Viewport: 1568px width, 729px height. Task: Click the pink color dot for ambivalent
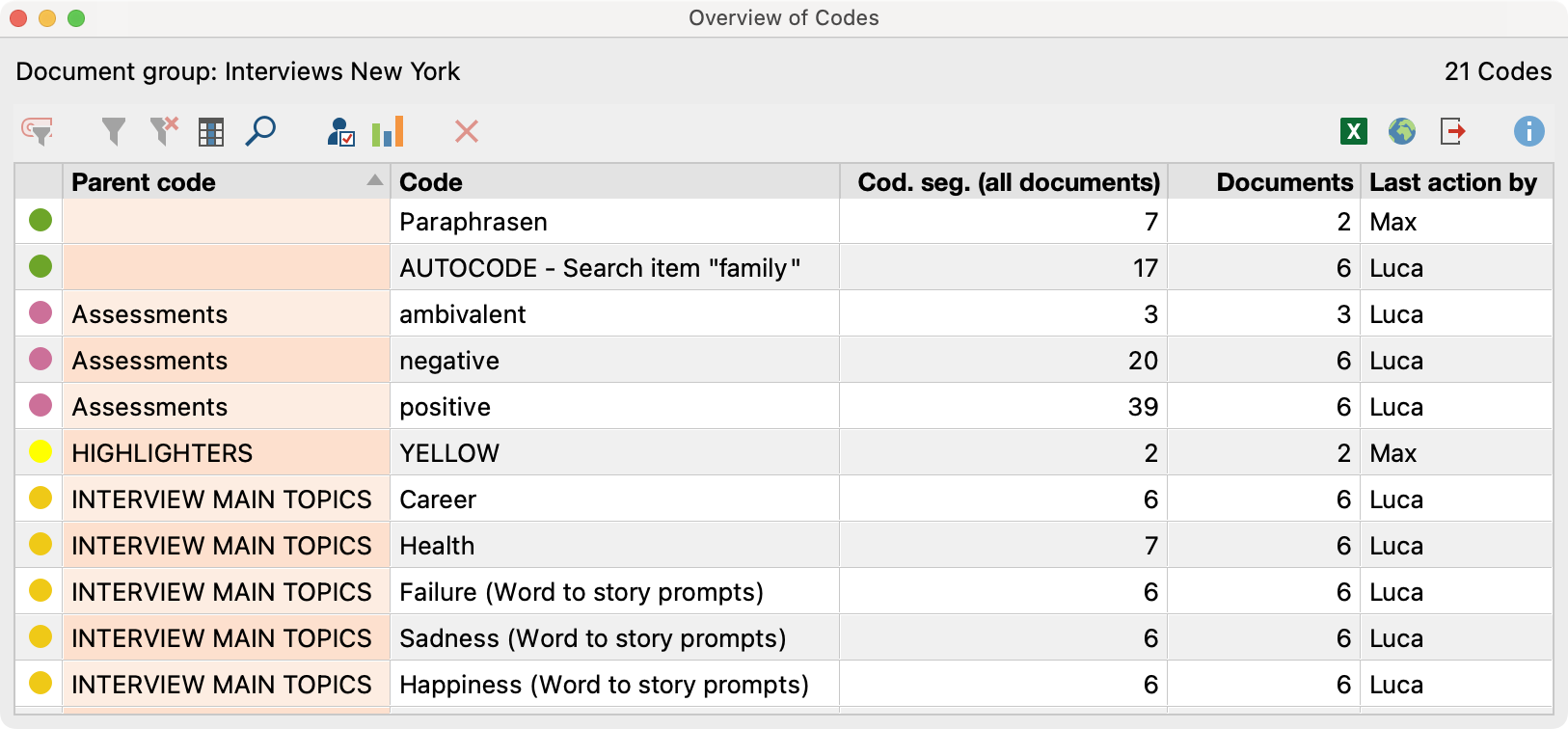click(41, 314)
